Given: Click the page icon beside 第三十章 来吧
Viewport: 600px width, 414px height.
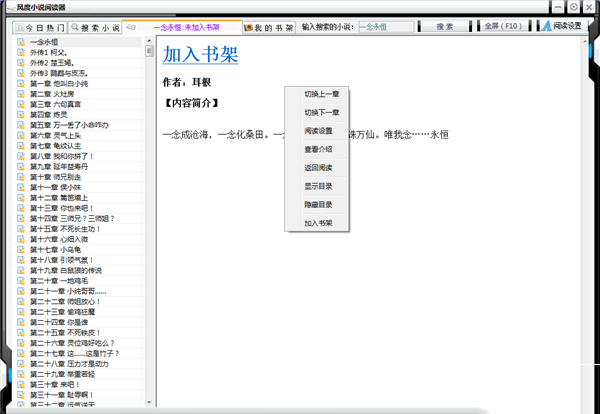Looking at the screenshot, I should 21,385.
